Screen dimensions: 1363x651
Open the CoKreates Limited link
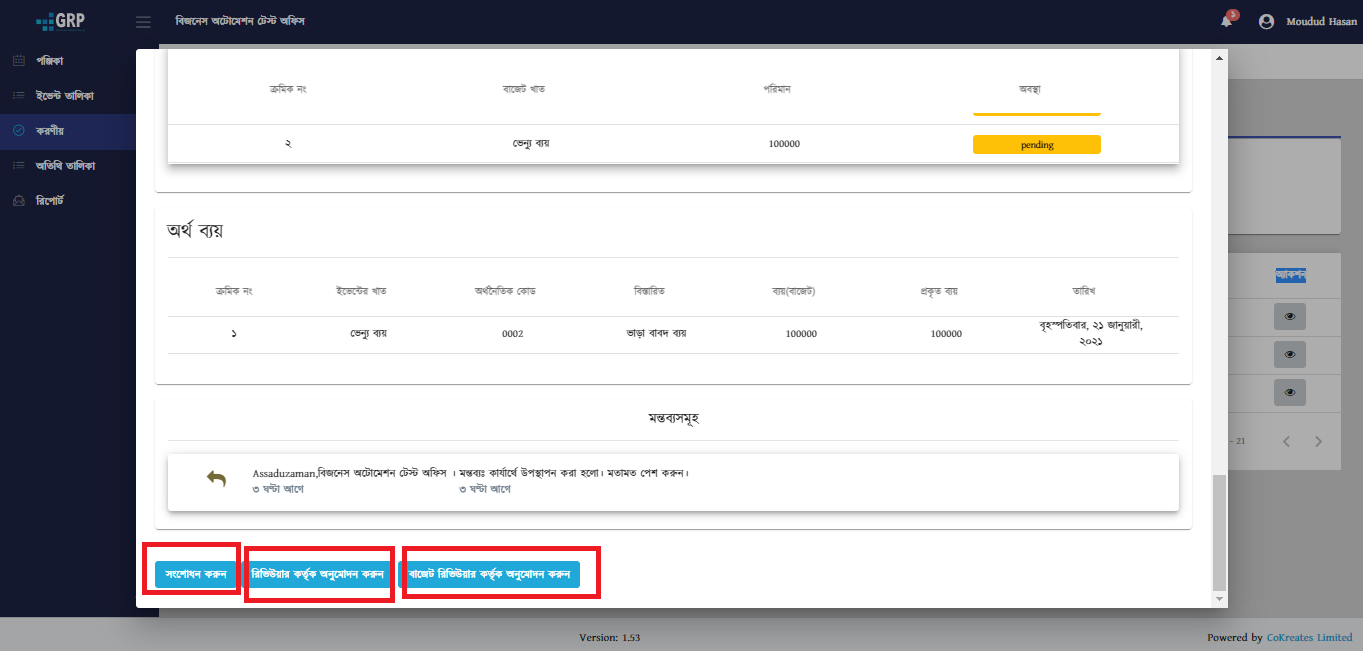pos(1309,637)
